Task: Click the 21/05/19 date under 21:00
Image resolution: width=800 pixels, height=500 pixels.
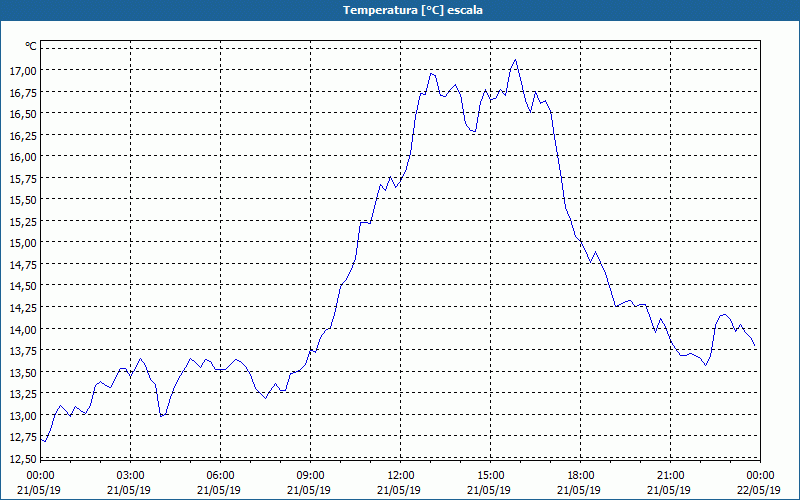Action: (x=669, y=490)
